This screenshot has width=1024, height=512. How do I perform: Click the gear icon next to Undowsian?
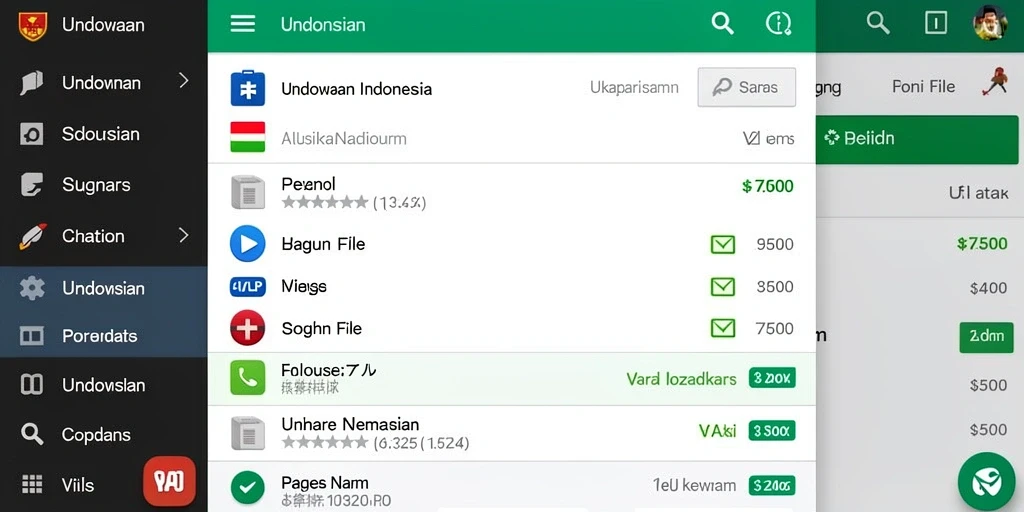click(32, 288)
